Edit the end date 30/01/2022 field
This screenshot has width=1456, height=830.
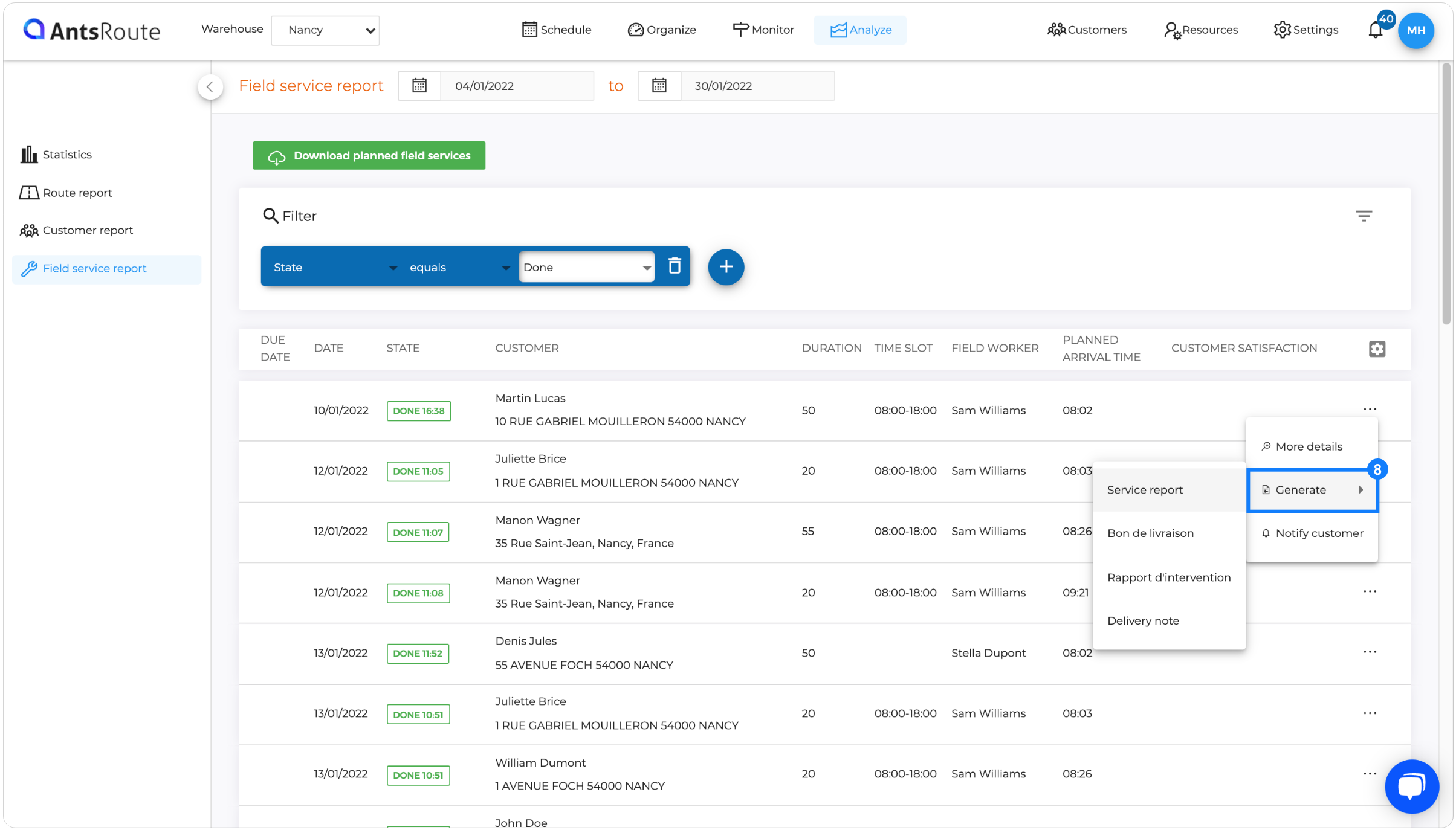tap(757, 86)
